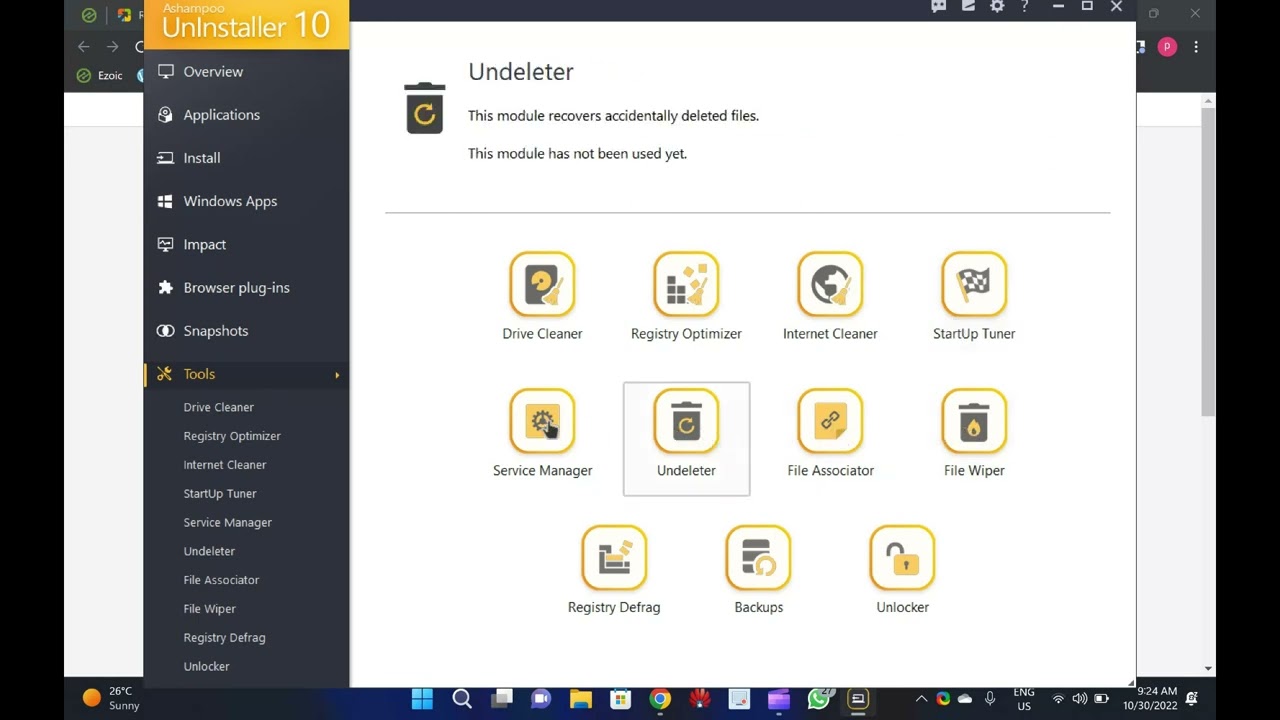Open the Drive Cleaner tool icon
Viewport: 1280px width, 720px height.
point(542,284)
